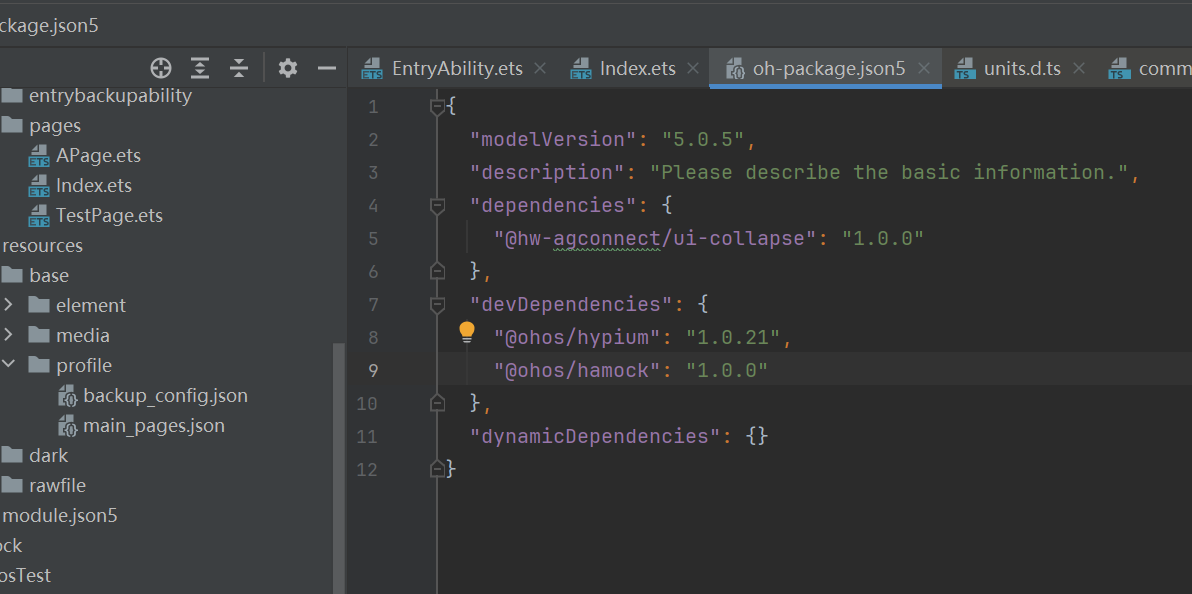Select the profile folder label

click(x=84, y=366)
